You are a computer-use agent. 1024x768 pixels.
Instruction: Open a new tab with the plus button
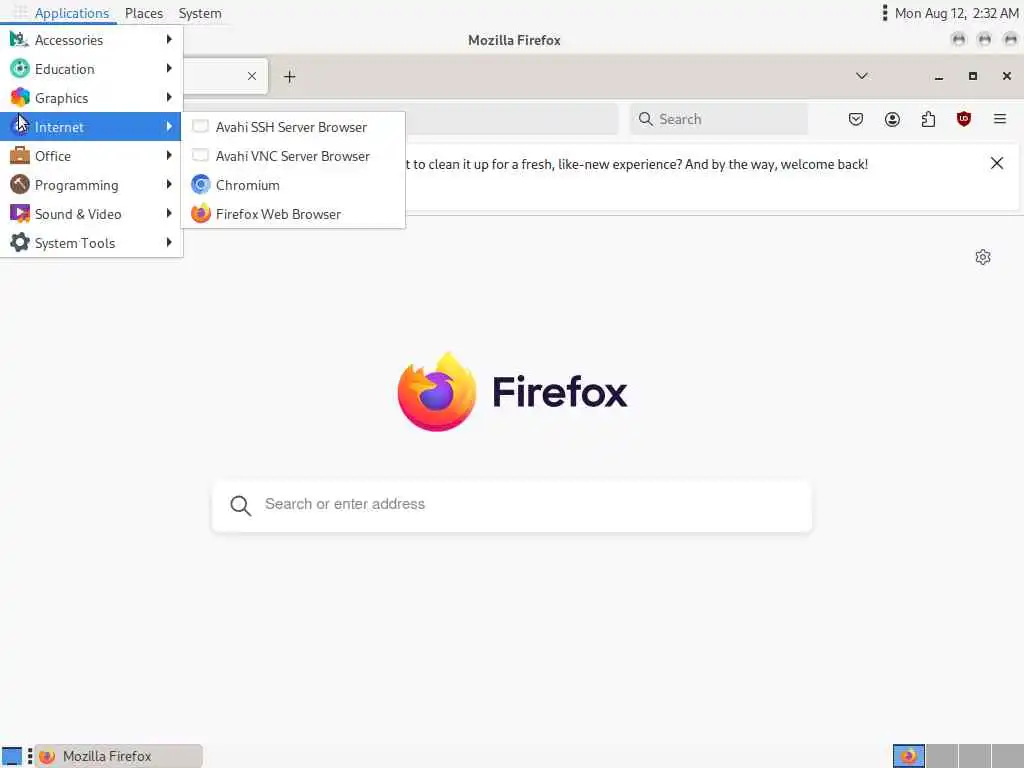point(289,76)
